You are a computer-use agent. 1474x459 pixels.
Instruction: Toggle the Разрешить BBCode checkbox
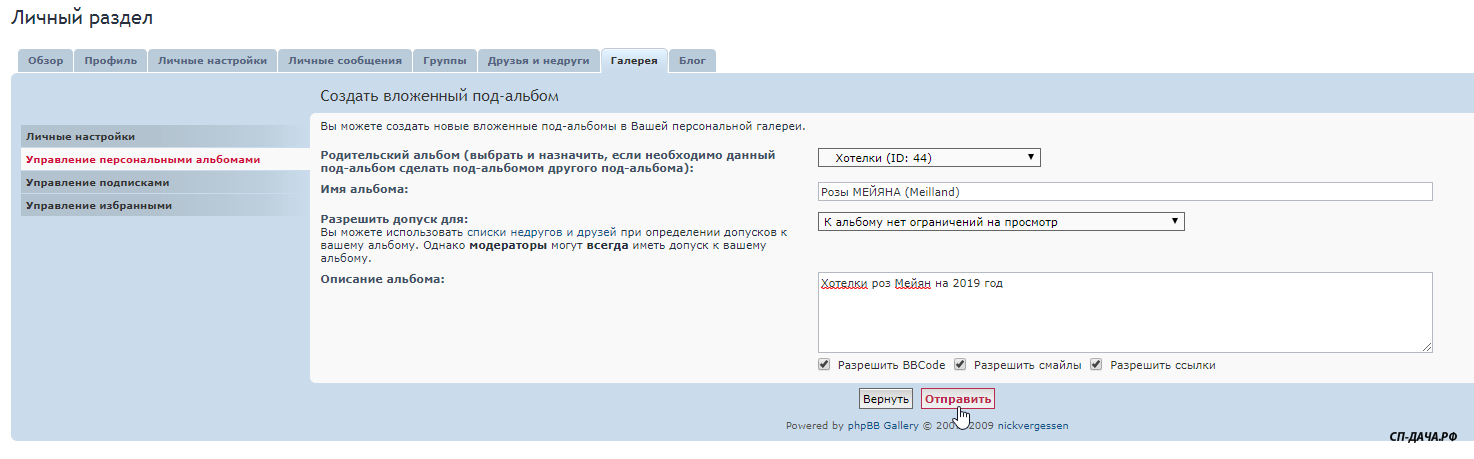click(824, 365)
